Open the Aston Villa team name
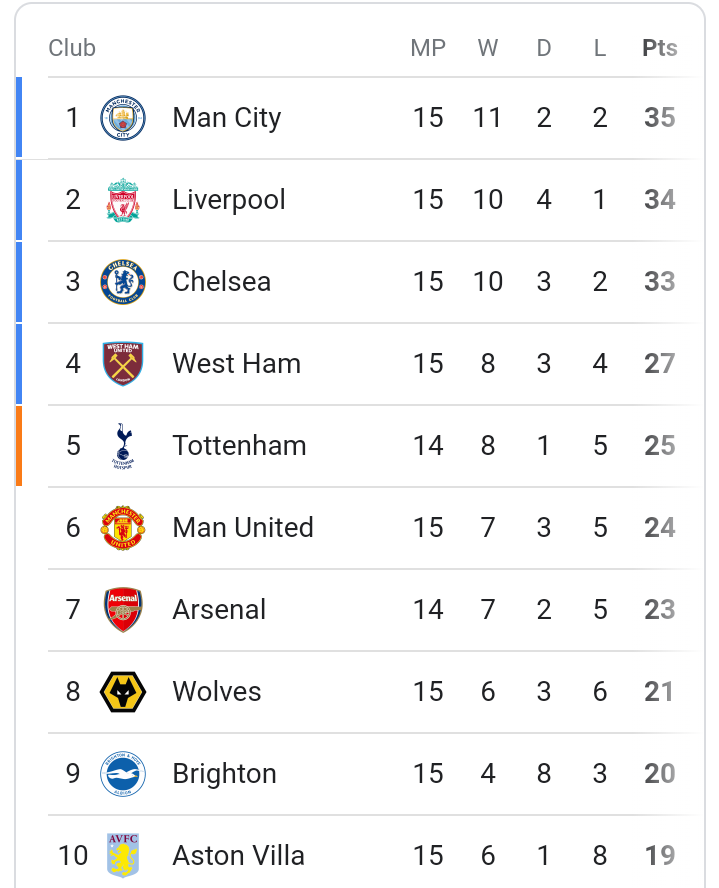This screenshot has height=888, width=719. click(238, 855)
